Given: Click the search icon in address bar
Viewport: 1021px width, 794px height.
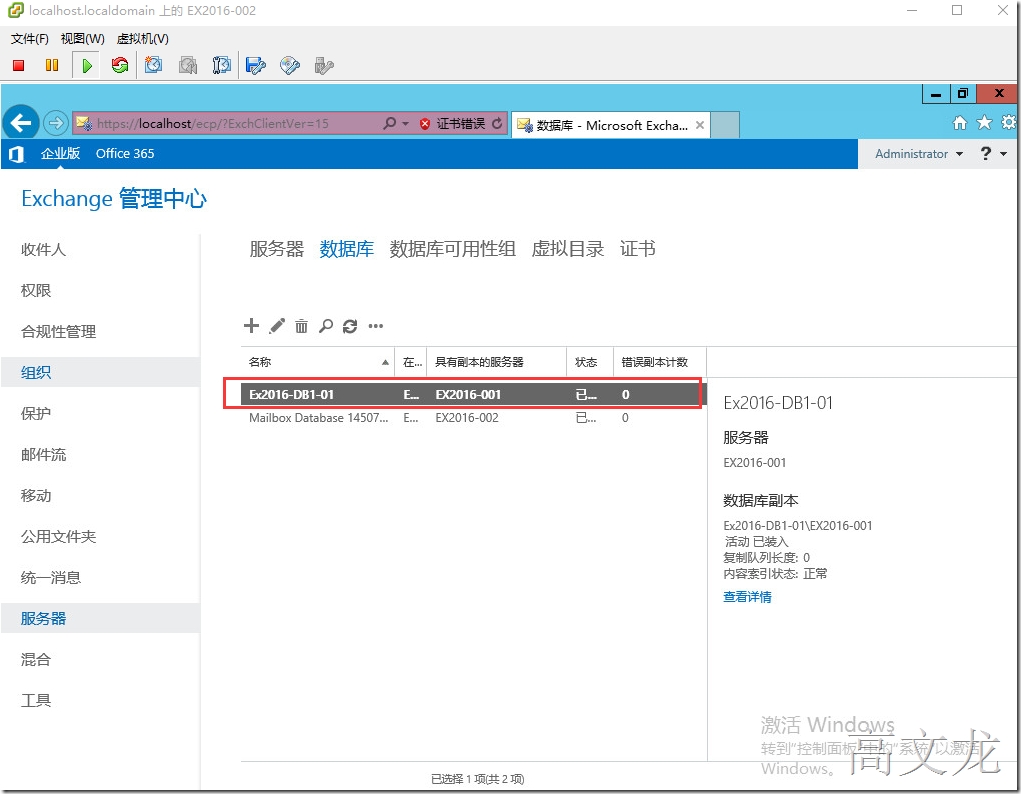Looking at the screenshot, I should click(x=389, y=123).
